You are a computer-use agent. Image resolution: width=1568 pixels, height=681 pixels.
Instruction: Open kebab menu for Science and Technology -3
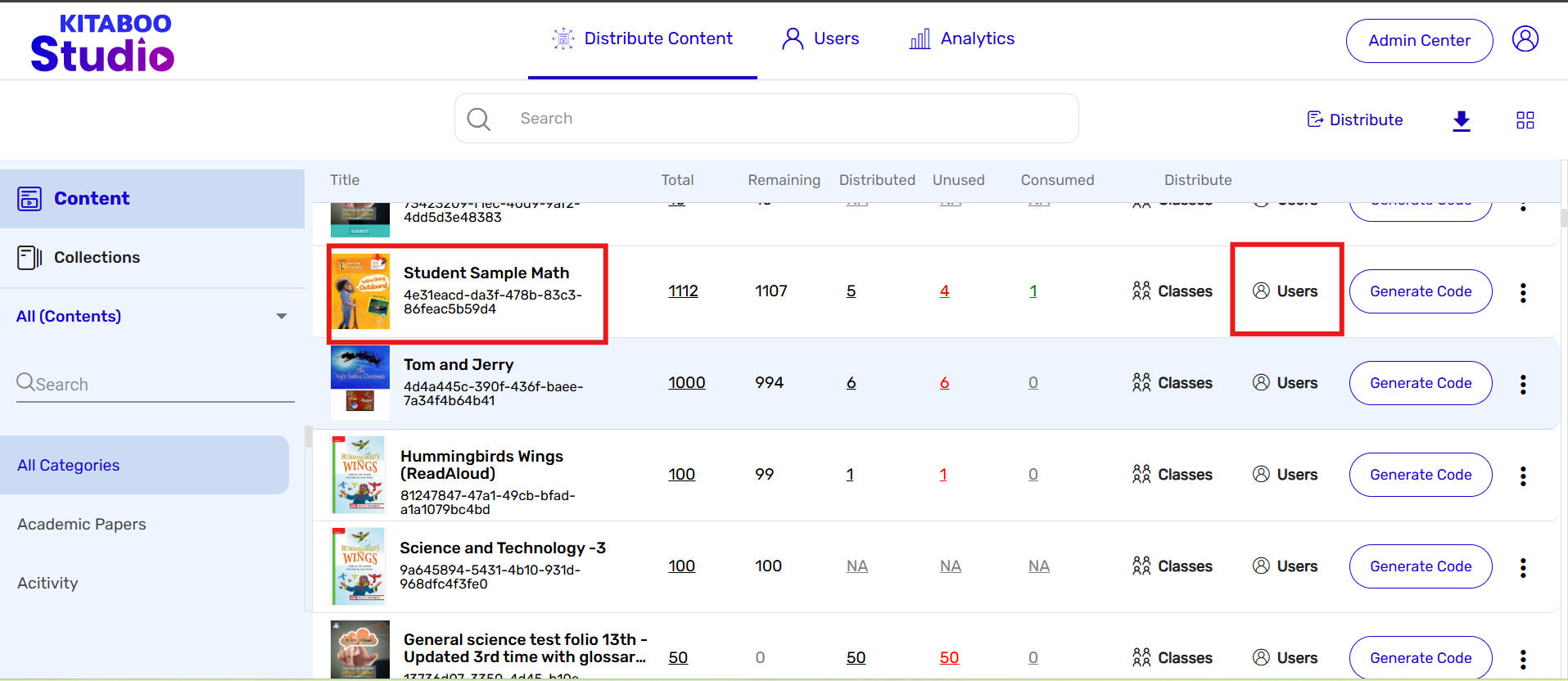[1523, 567]
